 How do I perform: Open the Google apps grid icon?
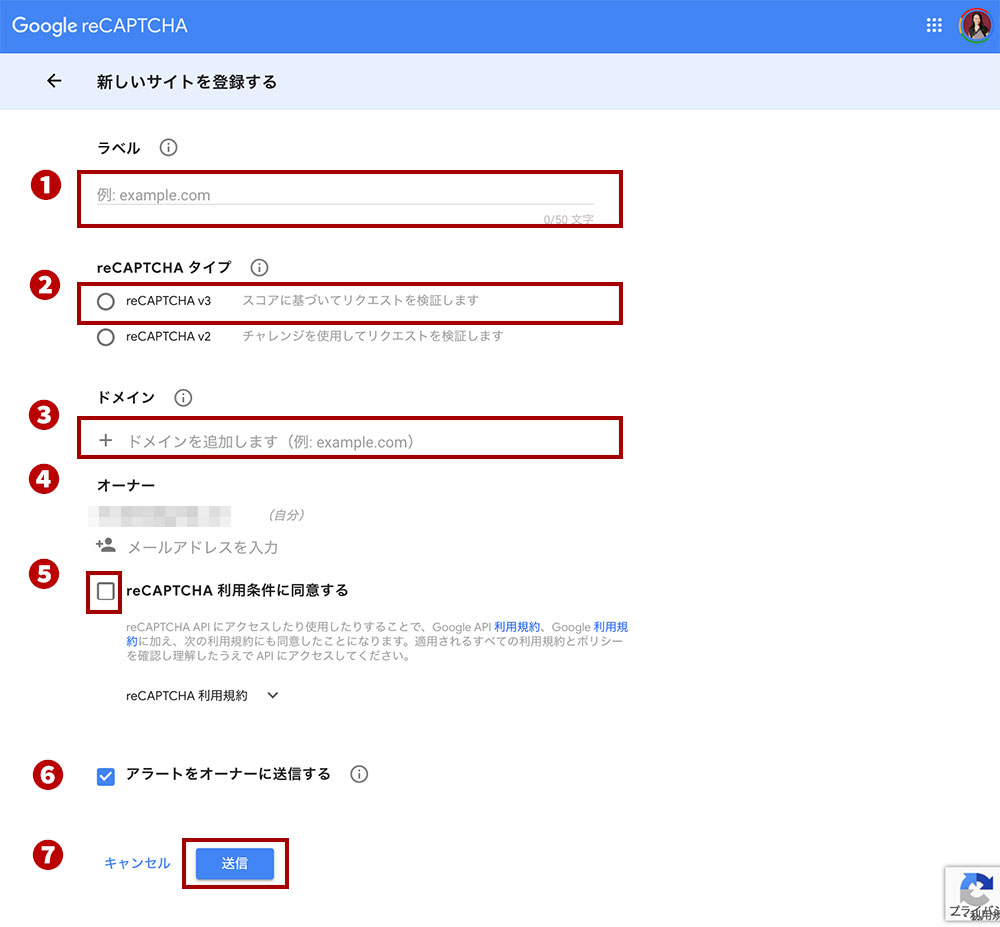[934, 26]
